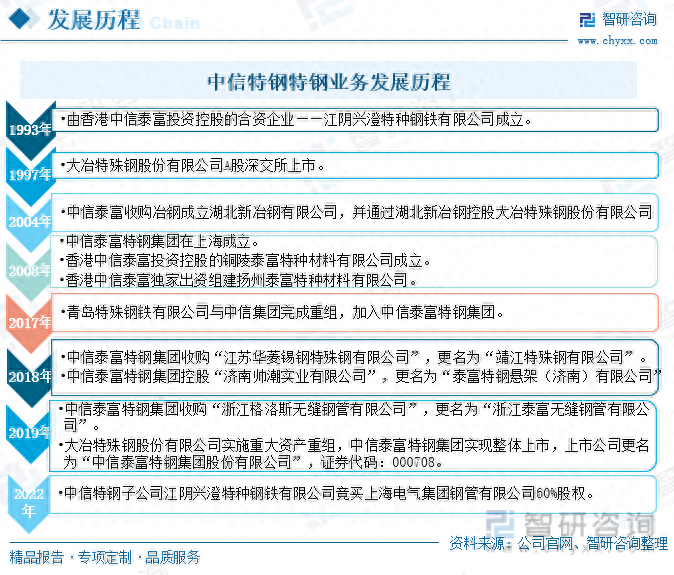This screenshot has height=575, width=674.
Task: Click the line about 铜陵泰富特种材料有限公司成立
Action: (x=245, y=260)
